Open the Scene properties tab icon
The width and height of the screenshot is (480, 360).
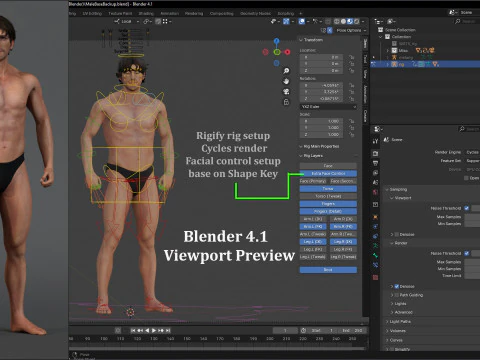pyautogui.click(x=375, y=182)
